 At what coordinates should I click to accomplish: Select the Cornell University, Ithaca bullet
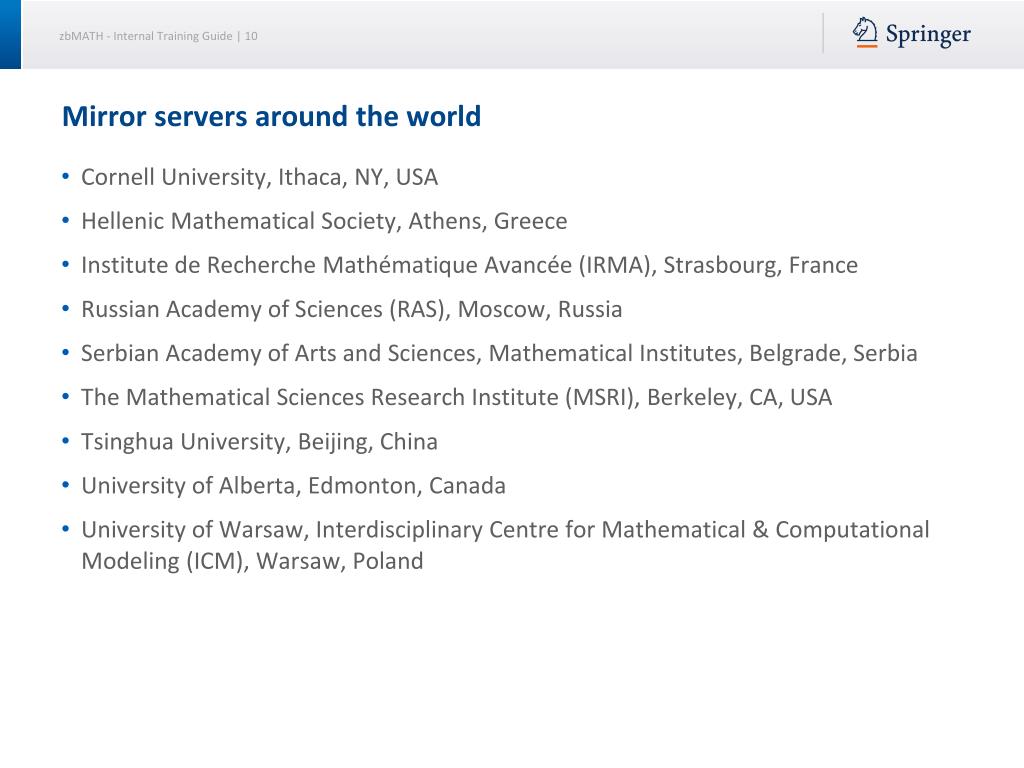point(259,178)
